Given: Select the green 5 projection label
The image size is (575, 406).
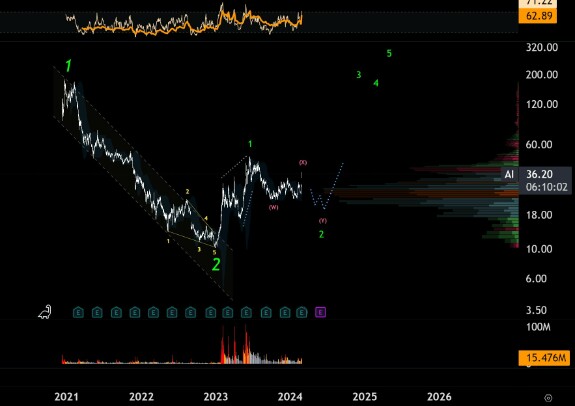Looking at the screenshot, I should (x=389, y=54).
